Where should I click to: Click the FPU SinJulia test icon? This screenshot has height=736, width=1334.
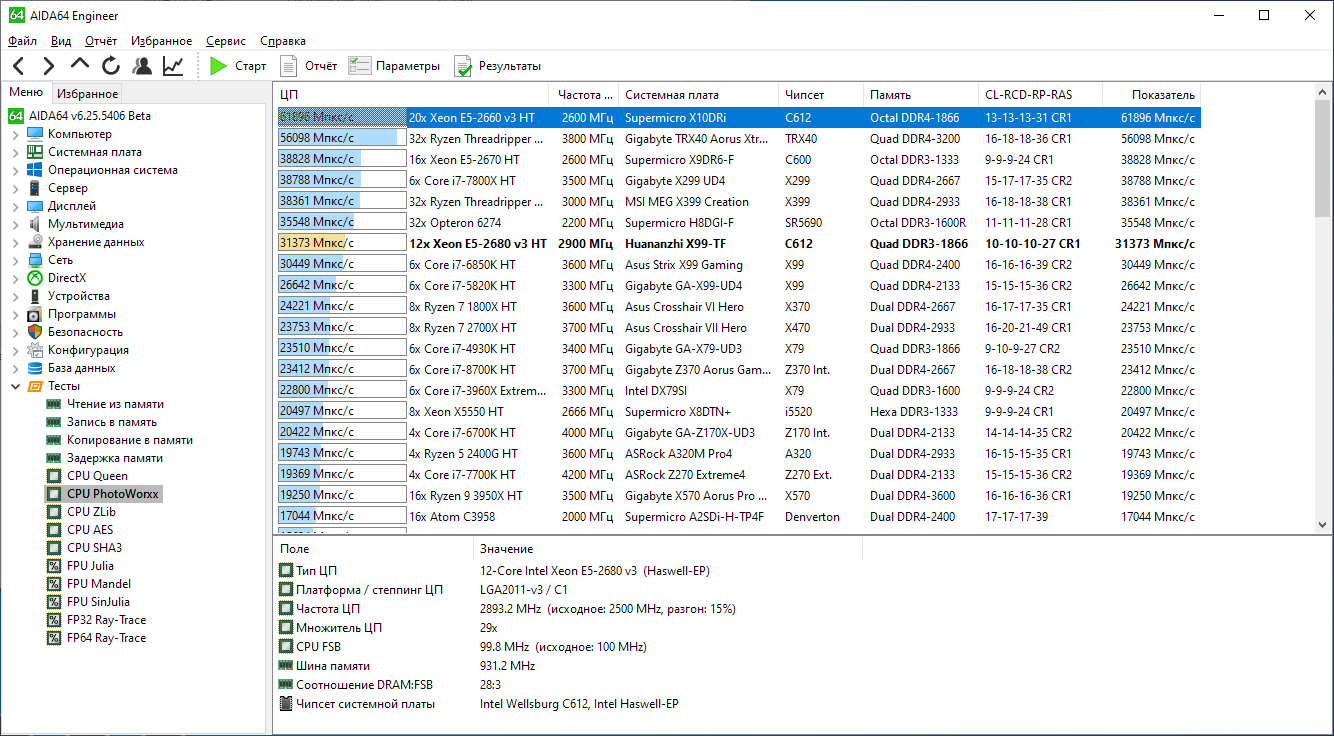(x=54, y=602)
